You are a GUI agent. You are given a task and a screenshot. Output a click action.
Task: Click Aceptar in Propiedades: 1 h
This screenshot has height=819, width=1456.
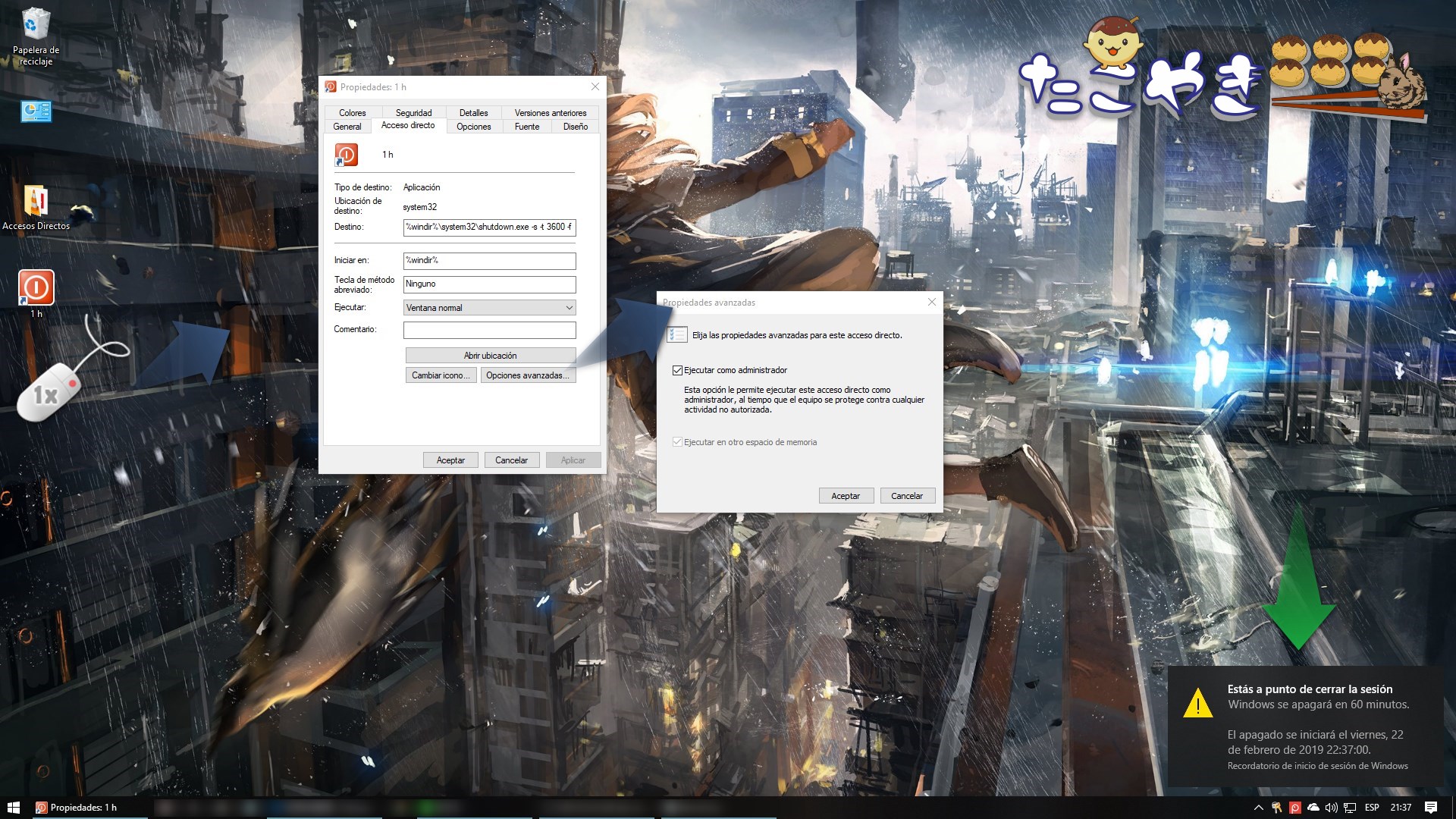pos(450,460)
